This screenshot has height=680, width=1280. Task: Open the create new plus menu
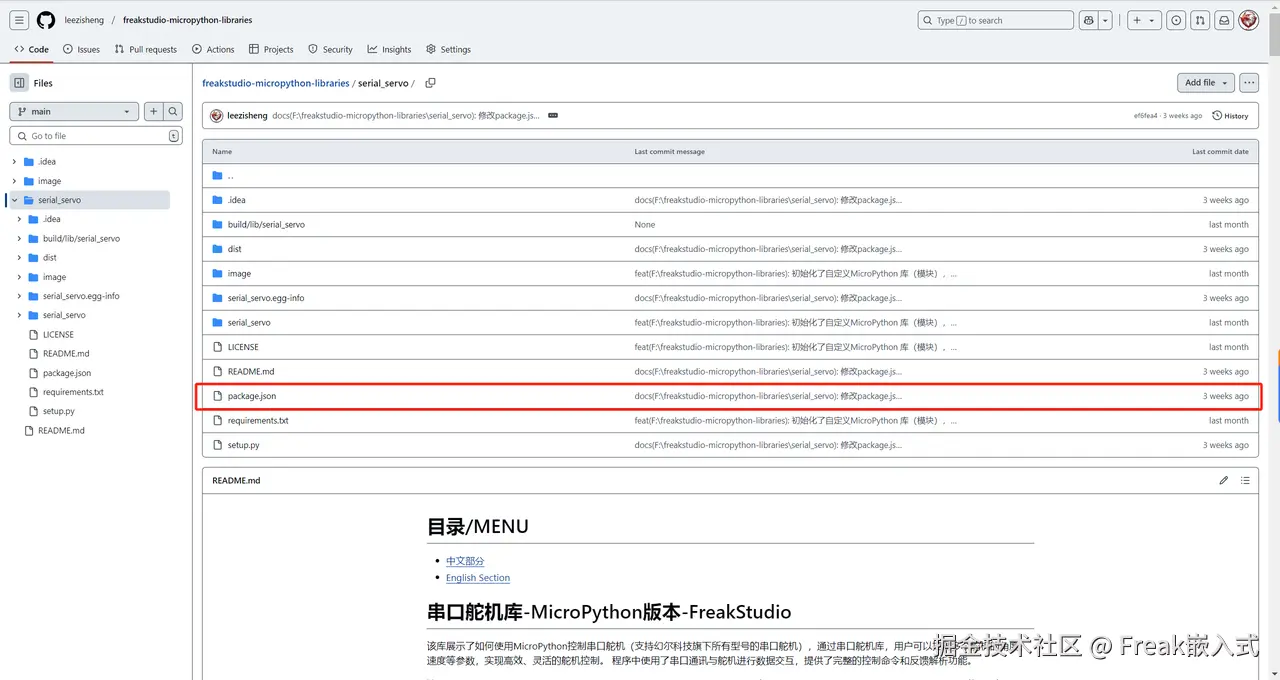tap(1143, 20)
